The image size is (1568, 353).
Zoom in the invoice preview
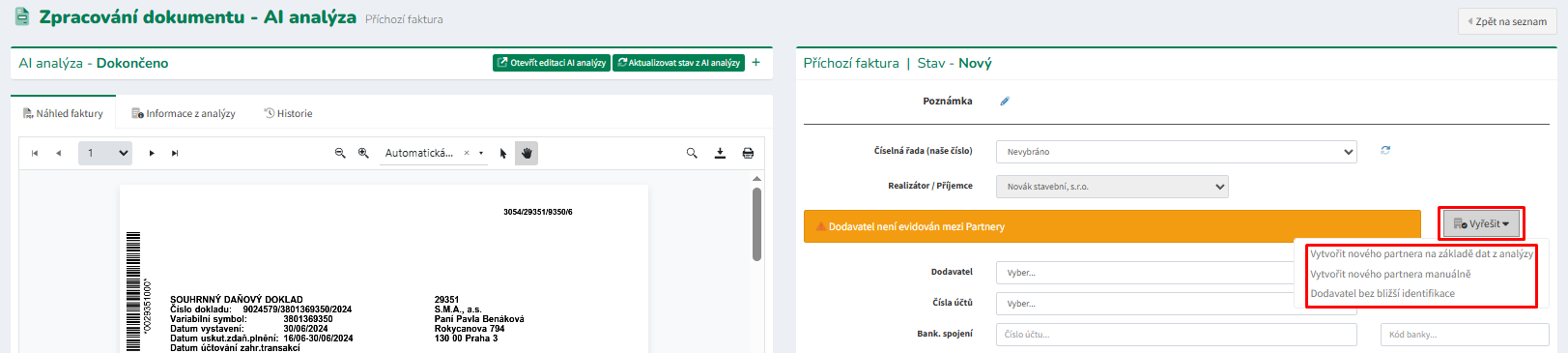tap(363, 153)
